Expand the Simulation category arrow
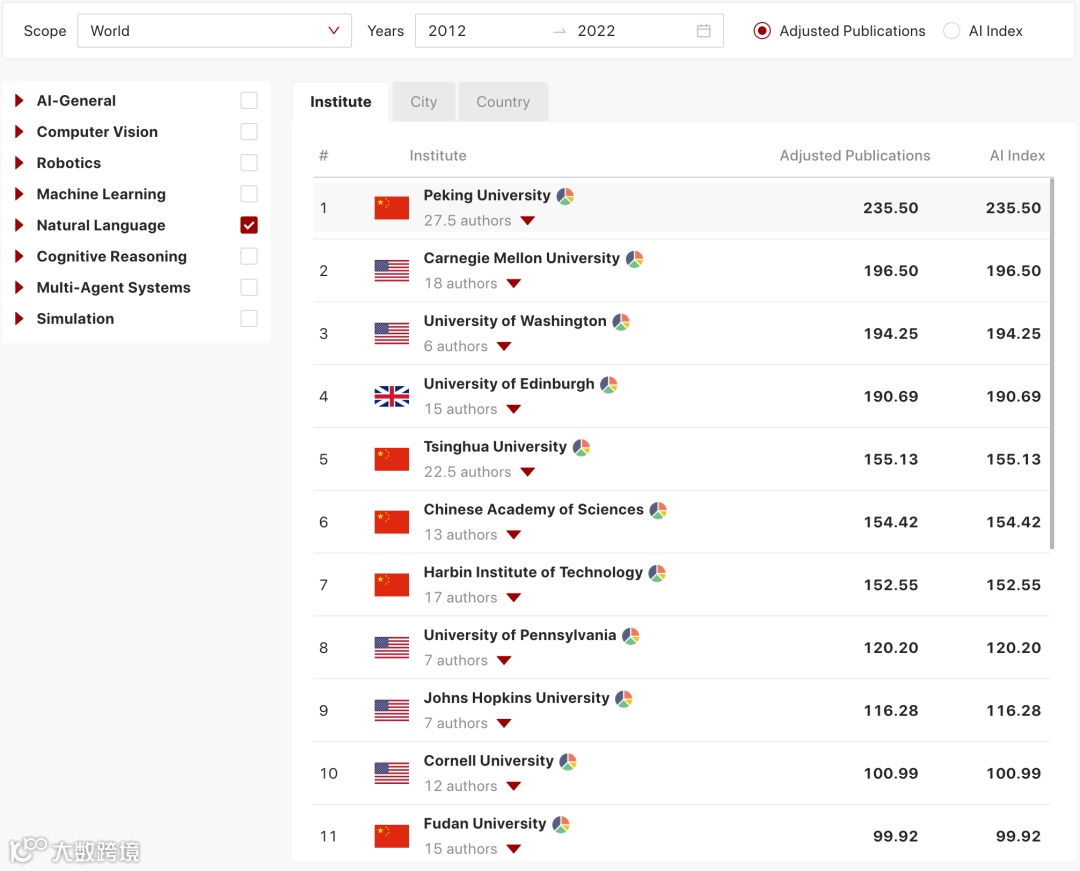 [19, 319]
